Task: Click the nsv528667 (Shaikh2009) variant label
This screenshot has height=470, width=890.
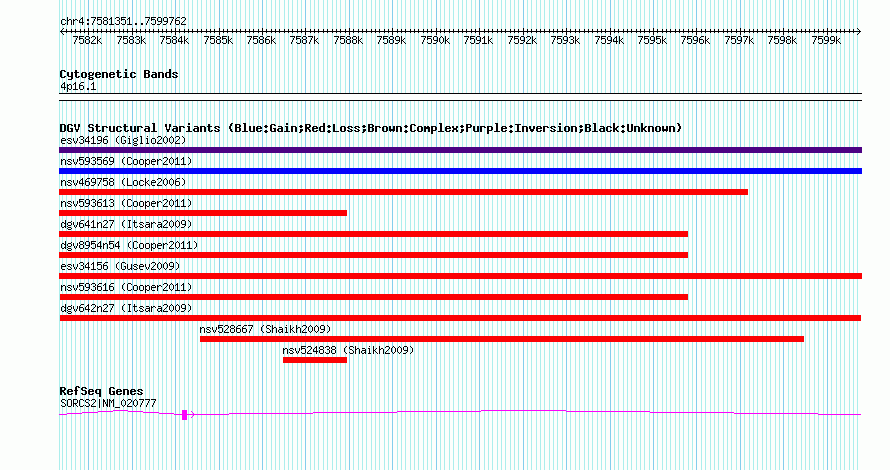Action: [x=265, y=329]
